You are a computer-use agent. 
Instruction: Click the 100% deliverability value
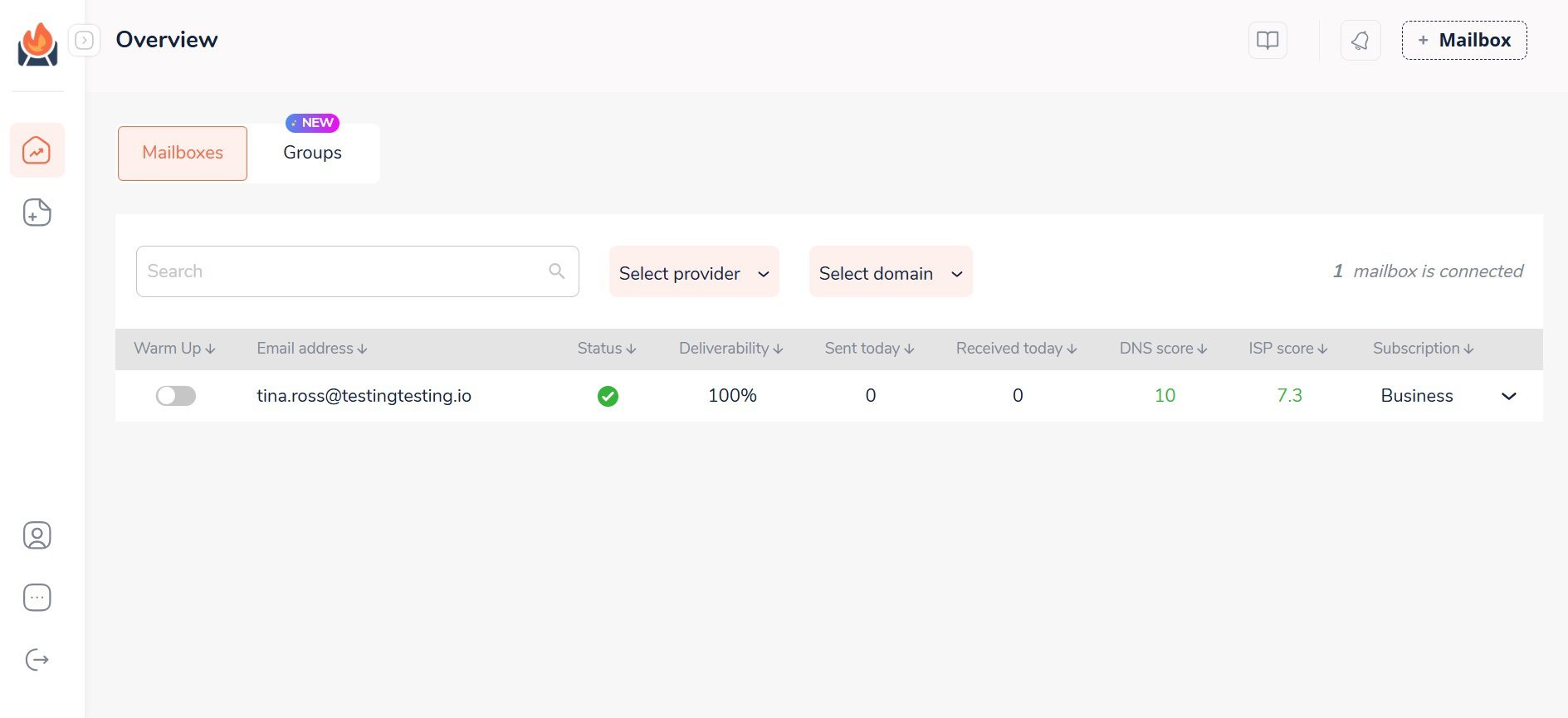[x=732, y=396]
